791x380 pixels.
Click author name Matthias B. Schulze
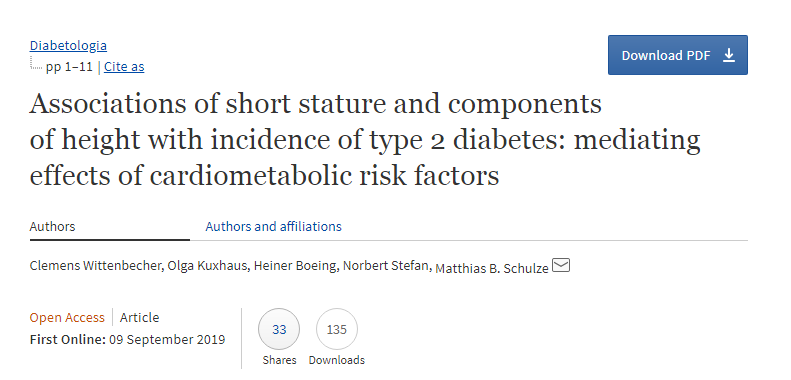tap(491, 268)
